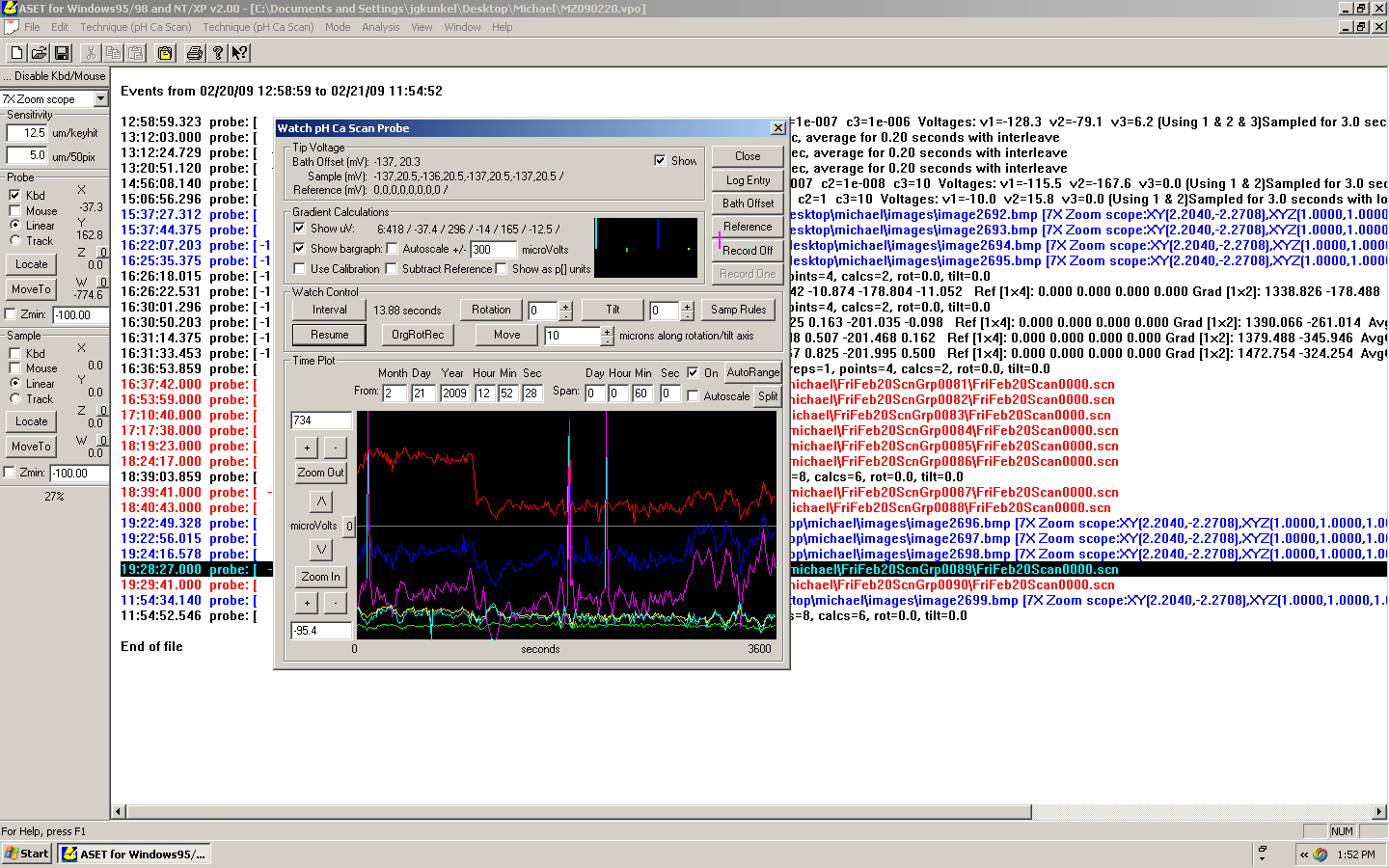Open the Help menu
The width and height of the screenshot is (1389, 868).
click(502, 27)
